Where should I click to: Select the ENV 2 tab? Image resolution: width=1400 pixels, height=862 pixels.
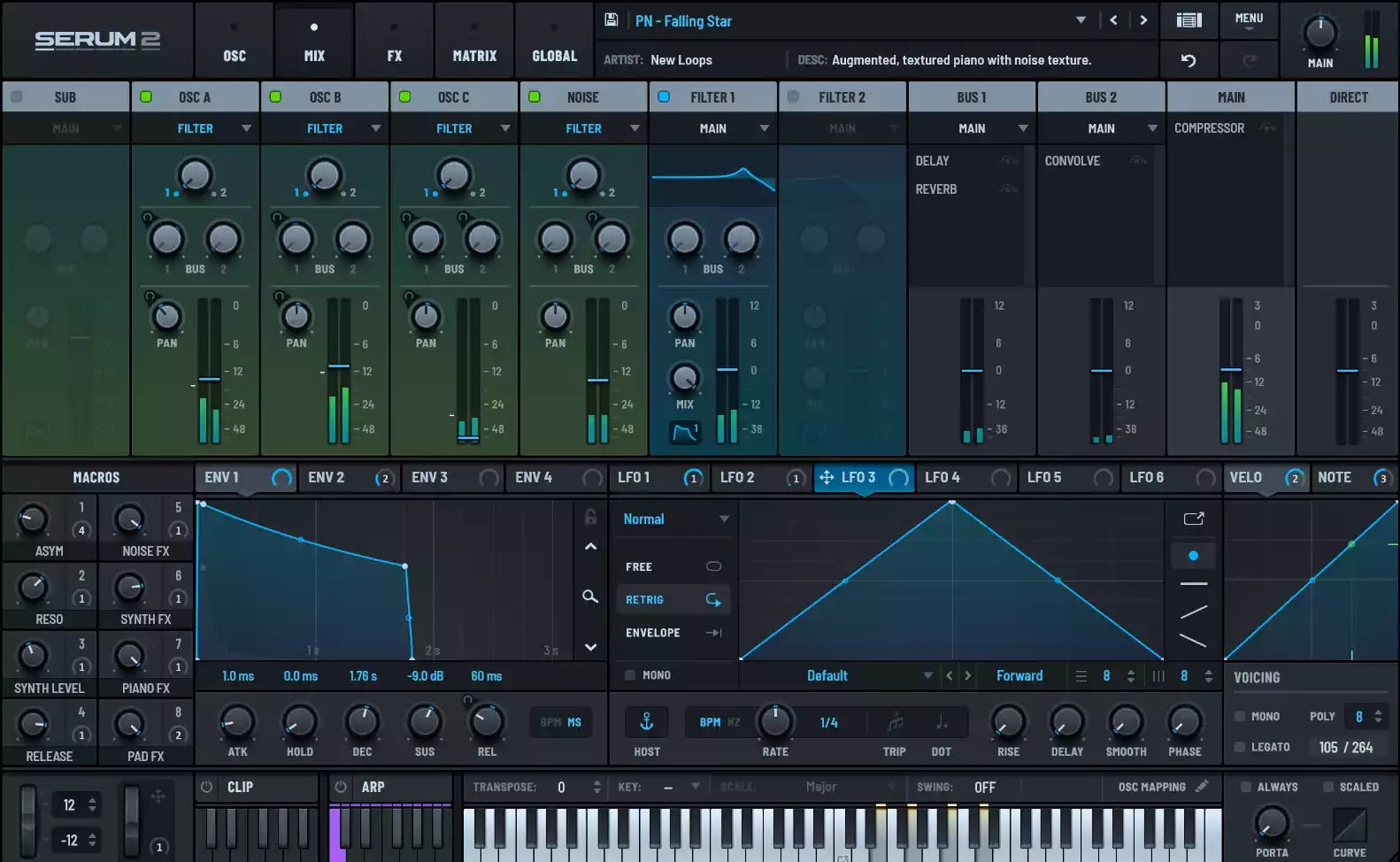point(350,478)
